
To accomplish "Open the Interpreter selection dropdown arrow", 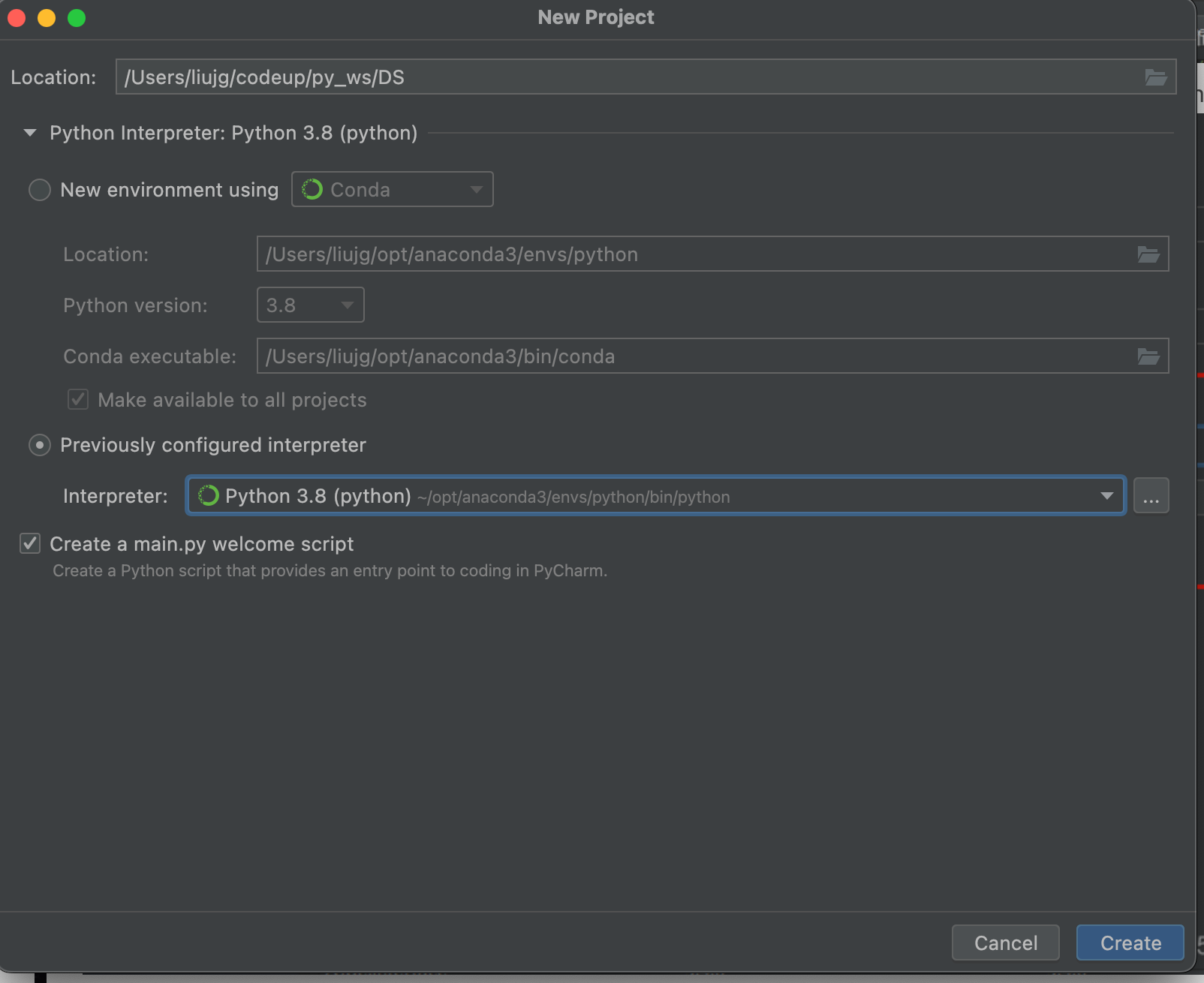I will point(1106,496).
